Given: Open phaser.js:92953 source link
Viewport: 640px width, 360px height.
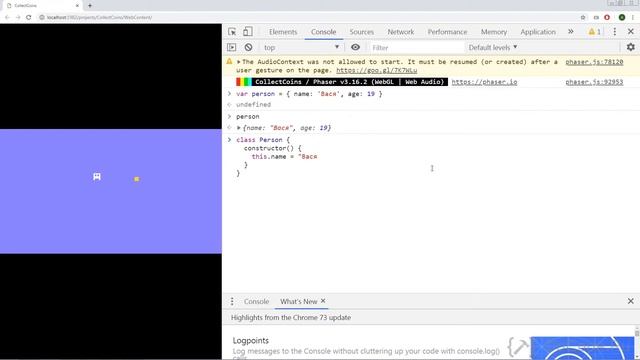Looking at the screenshot, I should [x=594, y=82].
